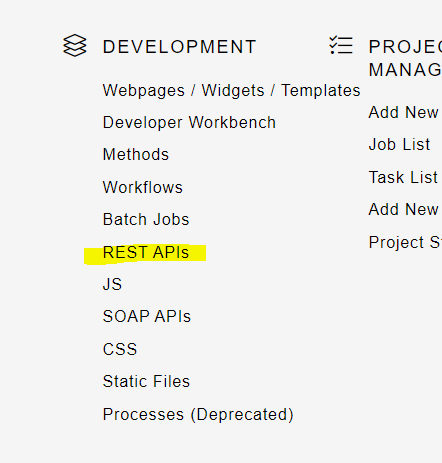Go to Static Files
Screen dimensions: 442x463
(x=146, y=382)
